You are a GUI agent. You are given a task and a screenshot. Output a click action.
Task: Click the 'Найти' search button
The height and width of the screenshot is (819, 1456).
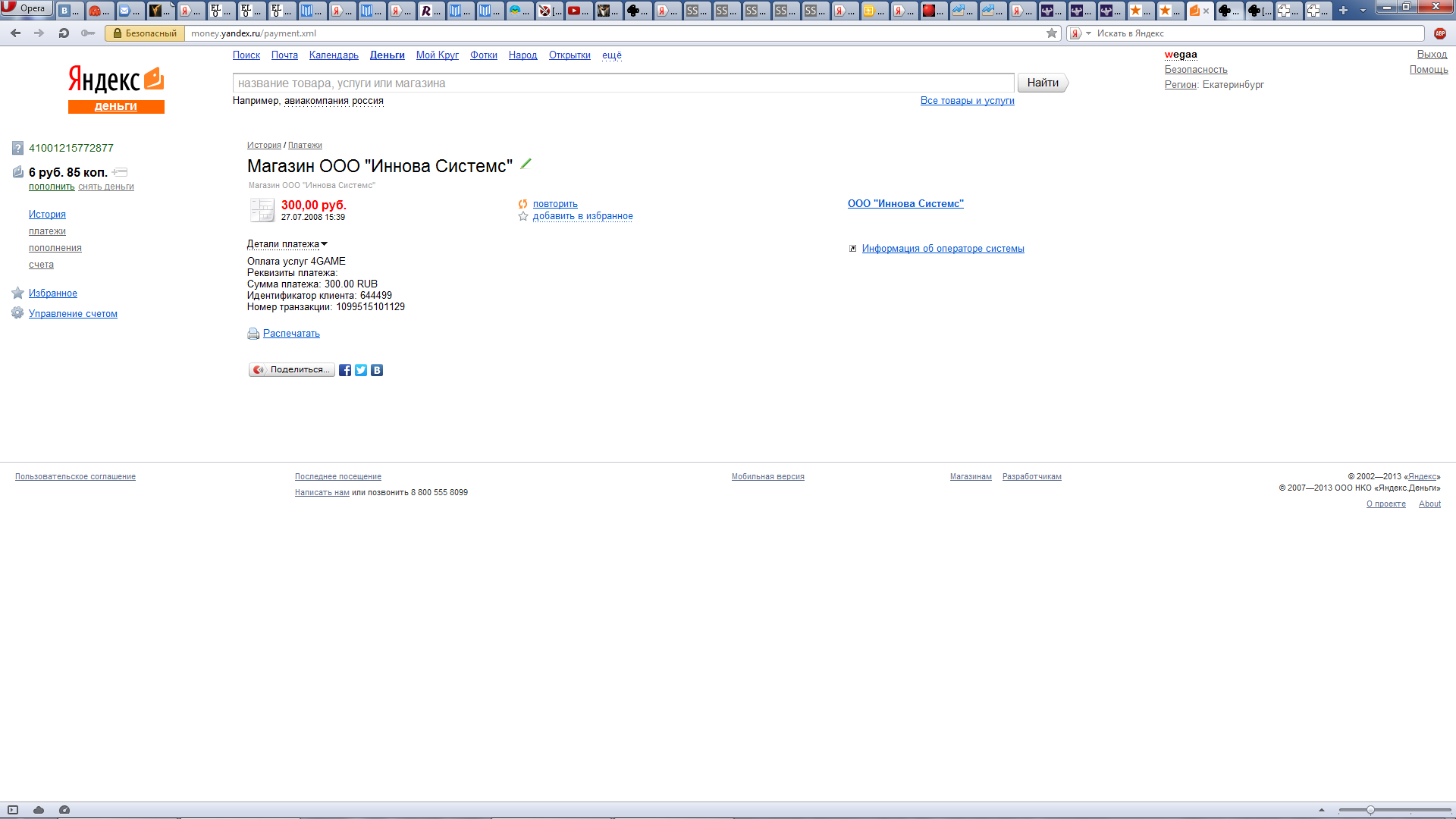[x=1043, y=83]
